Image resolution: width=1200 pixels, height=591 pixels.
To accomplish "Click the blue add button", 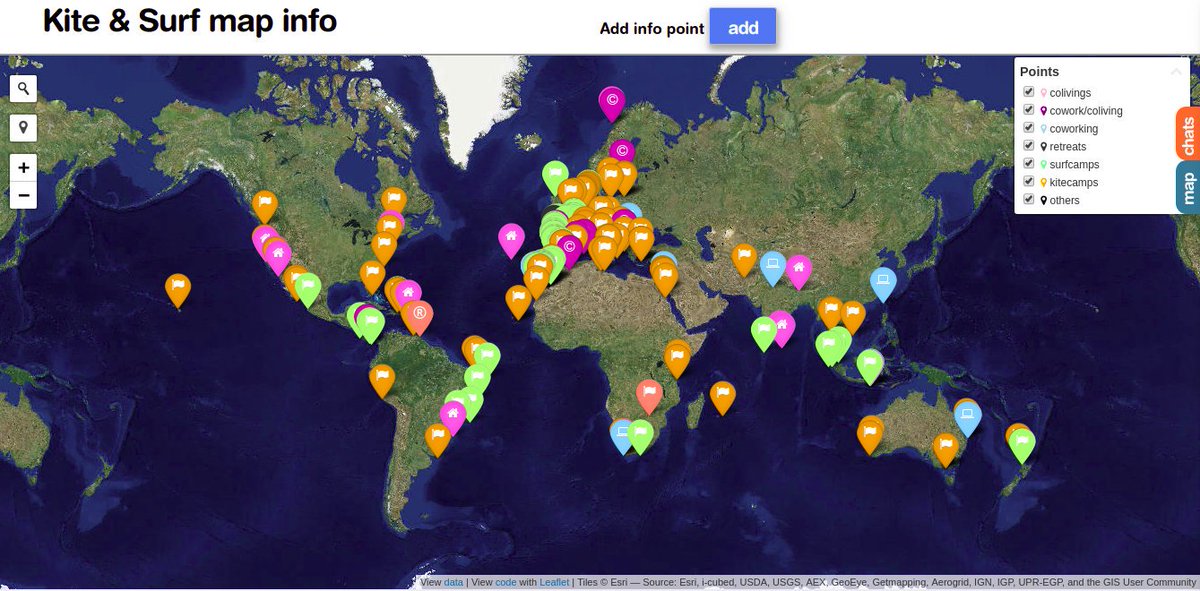I will (743, 28).
